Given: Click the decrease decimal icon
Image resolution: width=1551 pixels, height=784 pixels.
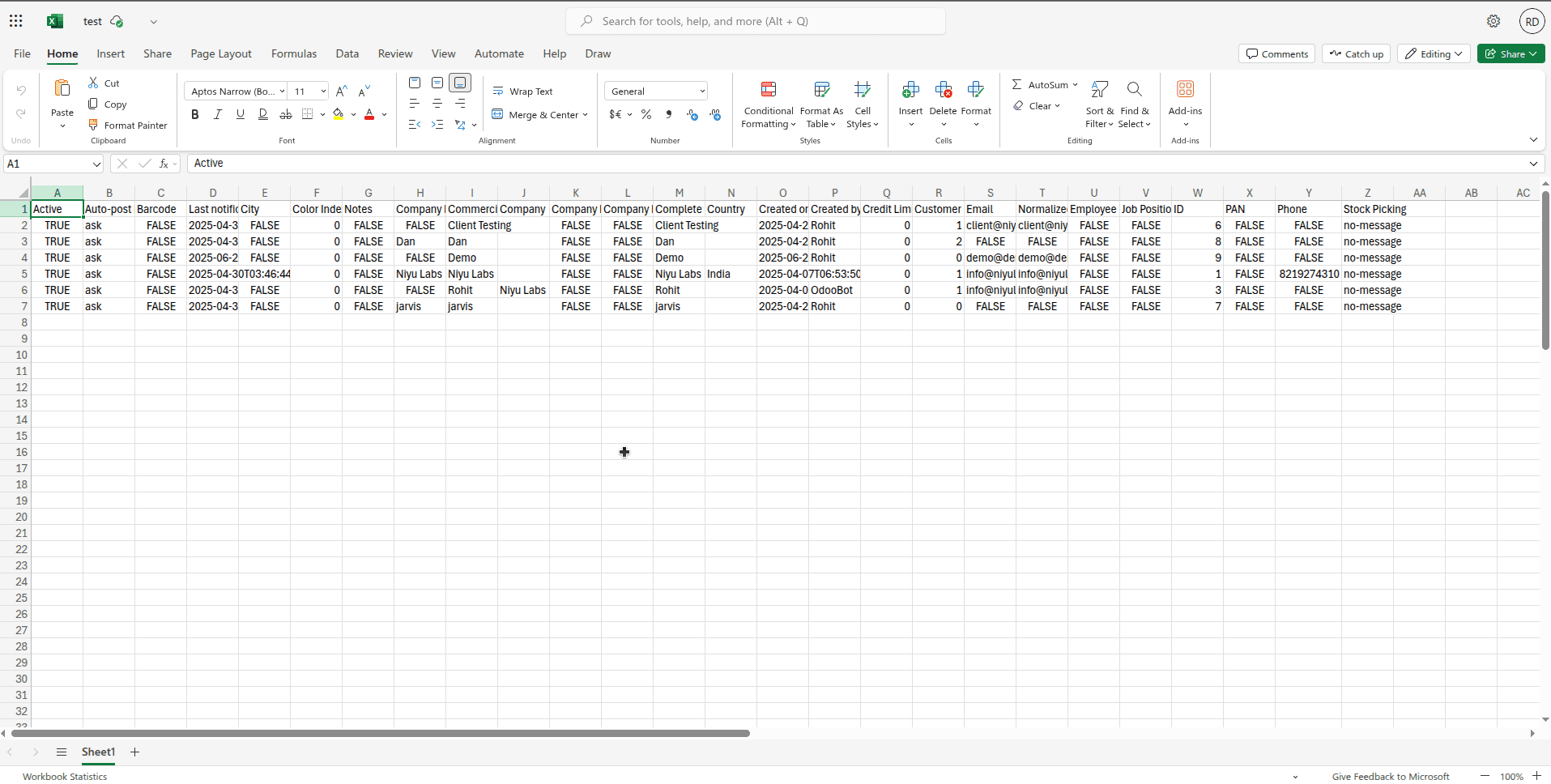Looking at the screenshot, I should (715, 114).
